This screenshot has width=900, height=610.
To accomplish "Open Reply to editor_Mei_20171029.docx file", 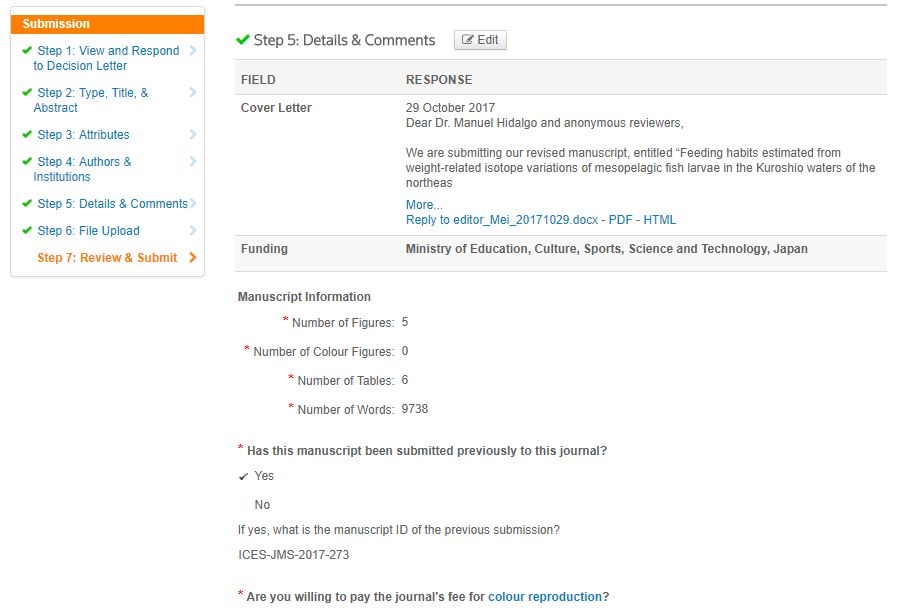I will click(502, 220).
